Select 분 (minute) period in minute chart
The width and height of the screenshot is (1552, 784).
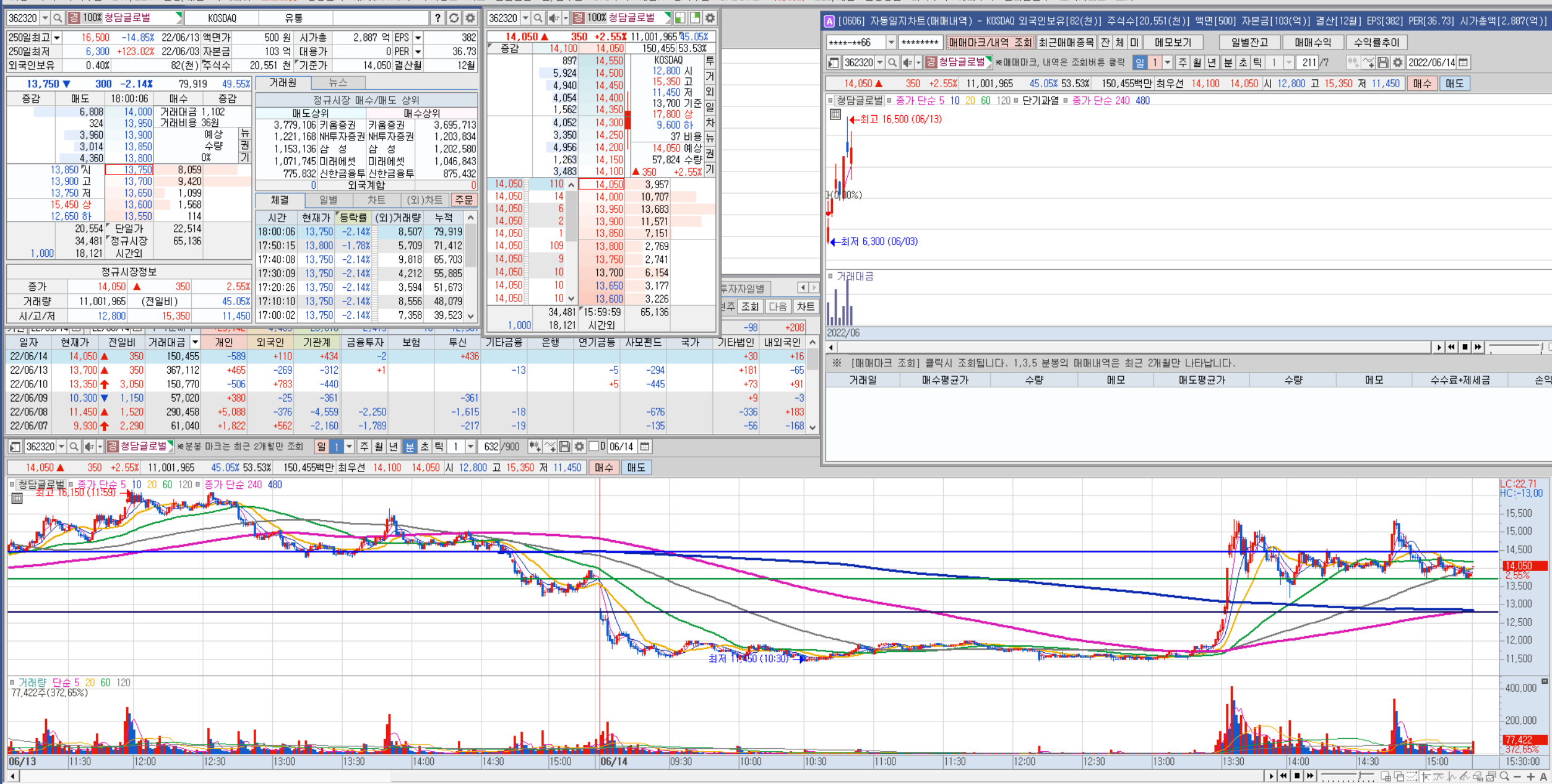coord(410,447)
